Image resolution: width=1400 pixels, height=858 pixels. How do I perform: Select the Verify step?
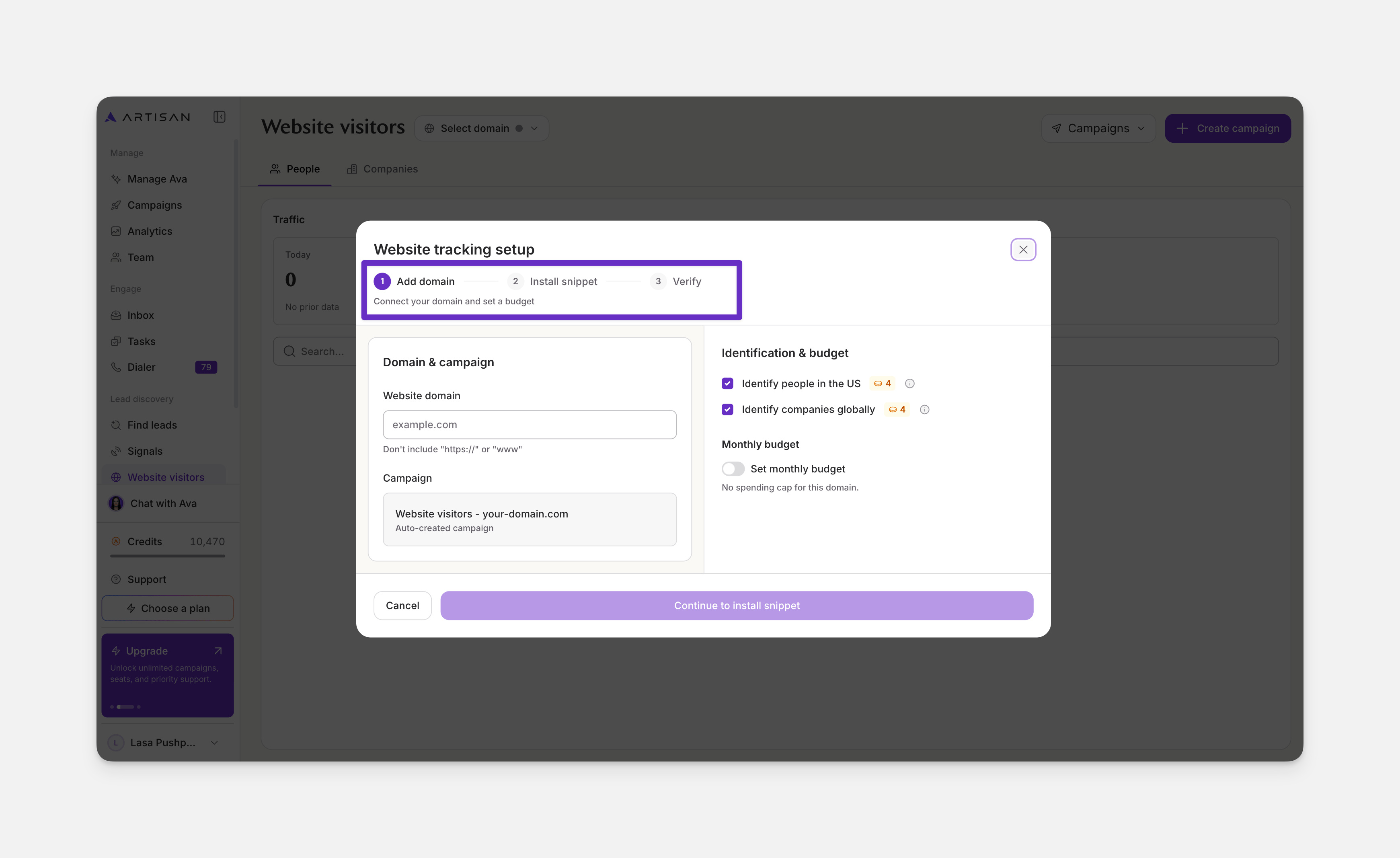click(675, 281)
